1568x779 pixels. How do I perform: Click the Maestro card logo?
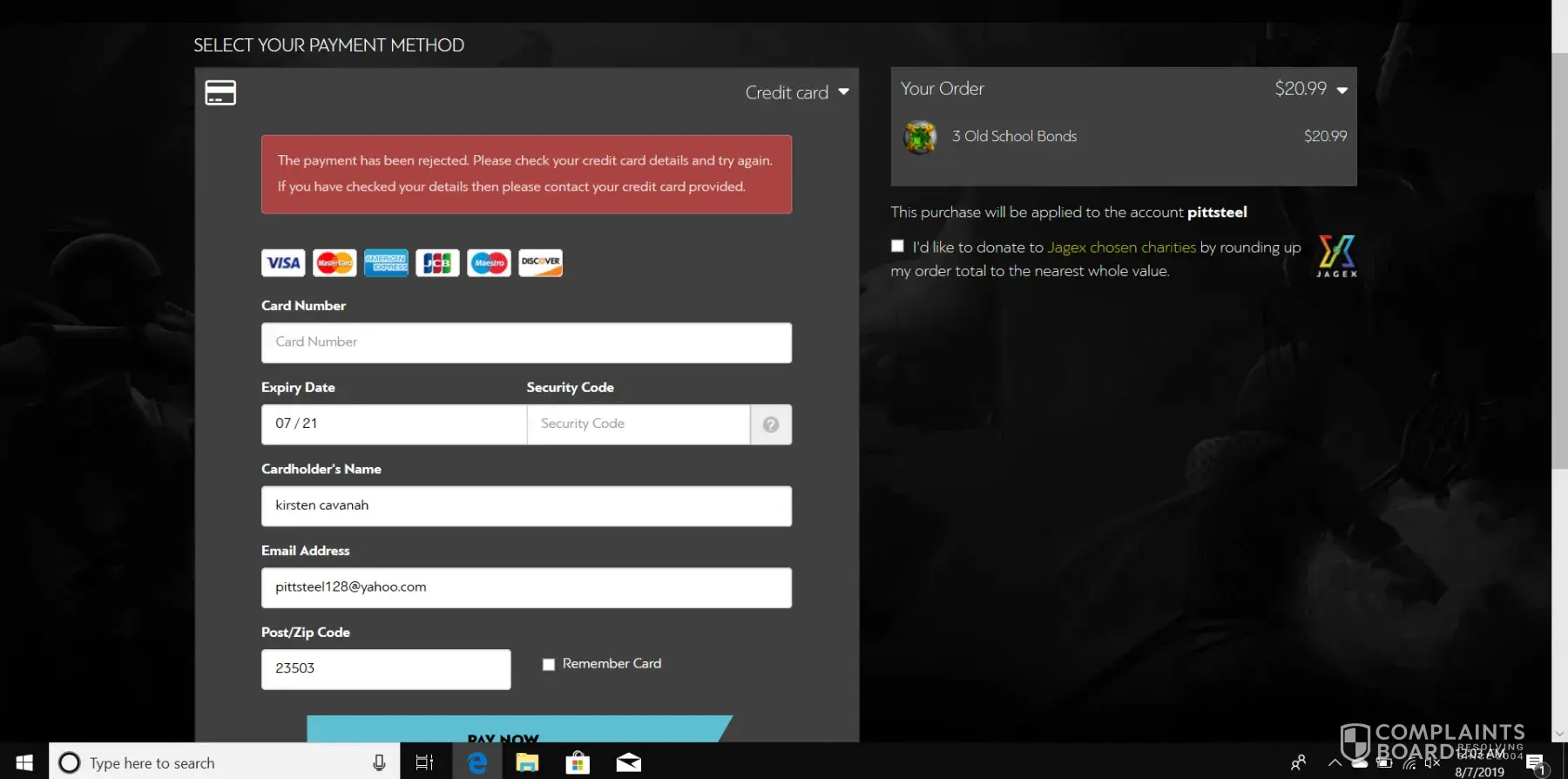tap(489, 263)
